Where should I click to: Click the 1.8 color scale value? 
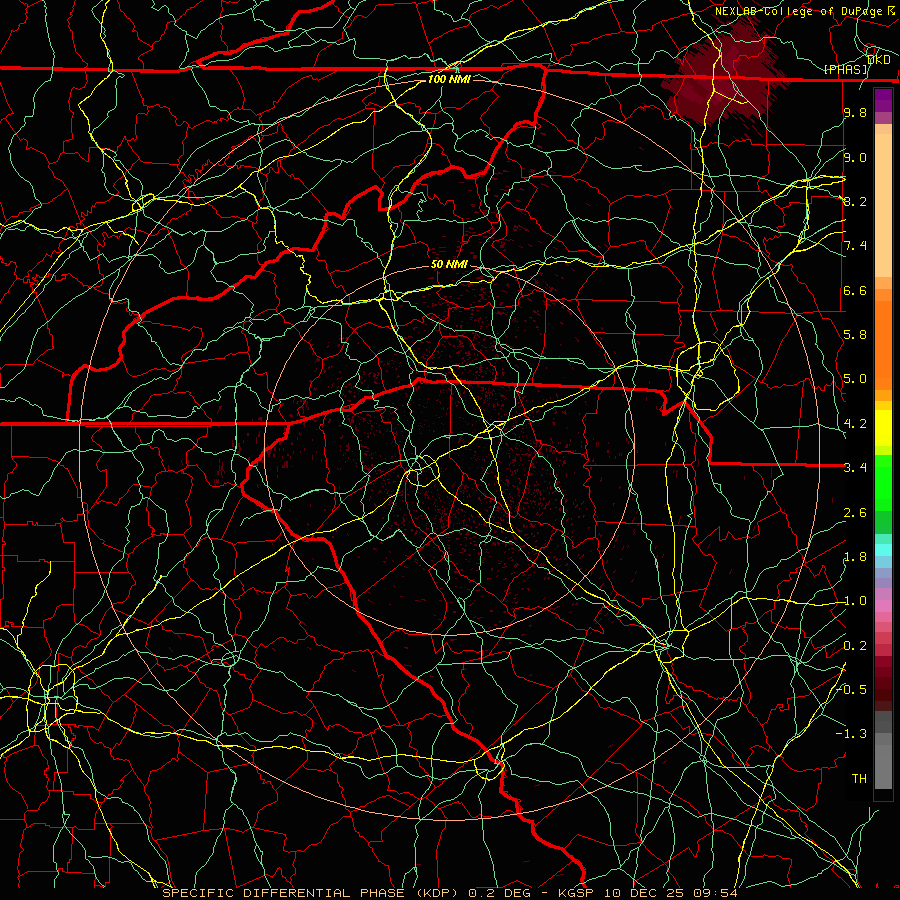[x=855, y=557]
